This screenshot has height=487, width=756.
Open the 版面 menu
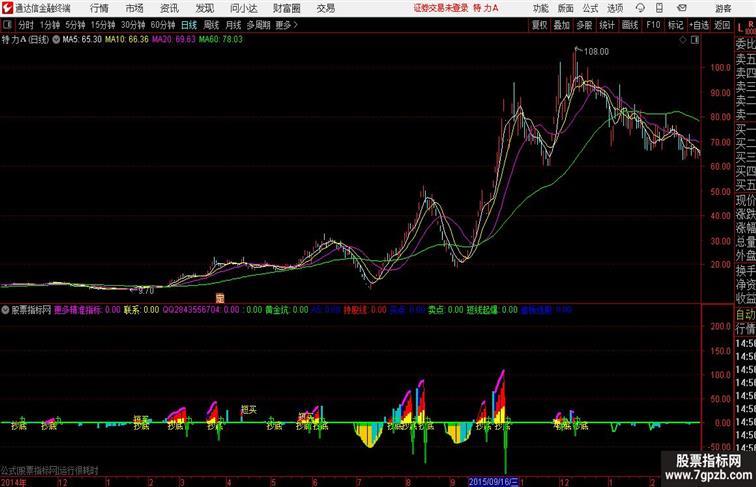coord(566,8)
